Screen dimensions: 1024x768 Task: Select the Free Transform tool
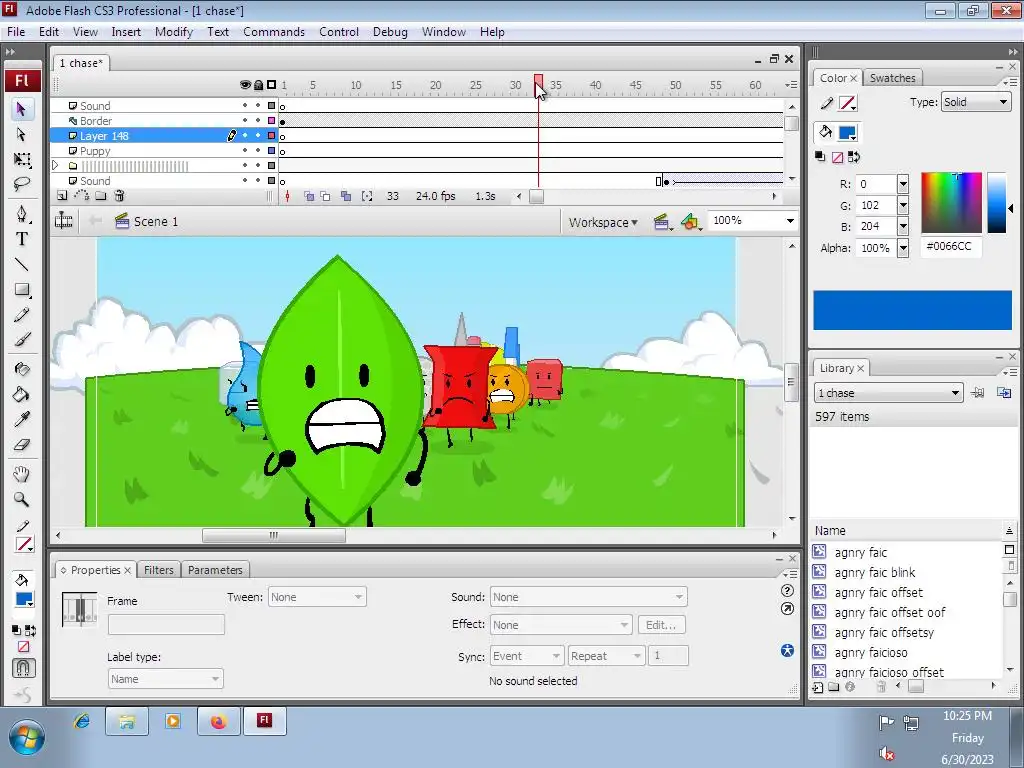[x=22, y=159]
